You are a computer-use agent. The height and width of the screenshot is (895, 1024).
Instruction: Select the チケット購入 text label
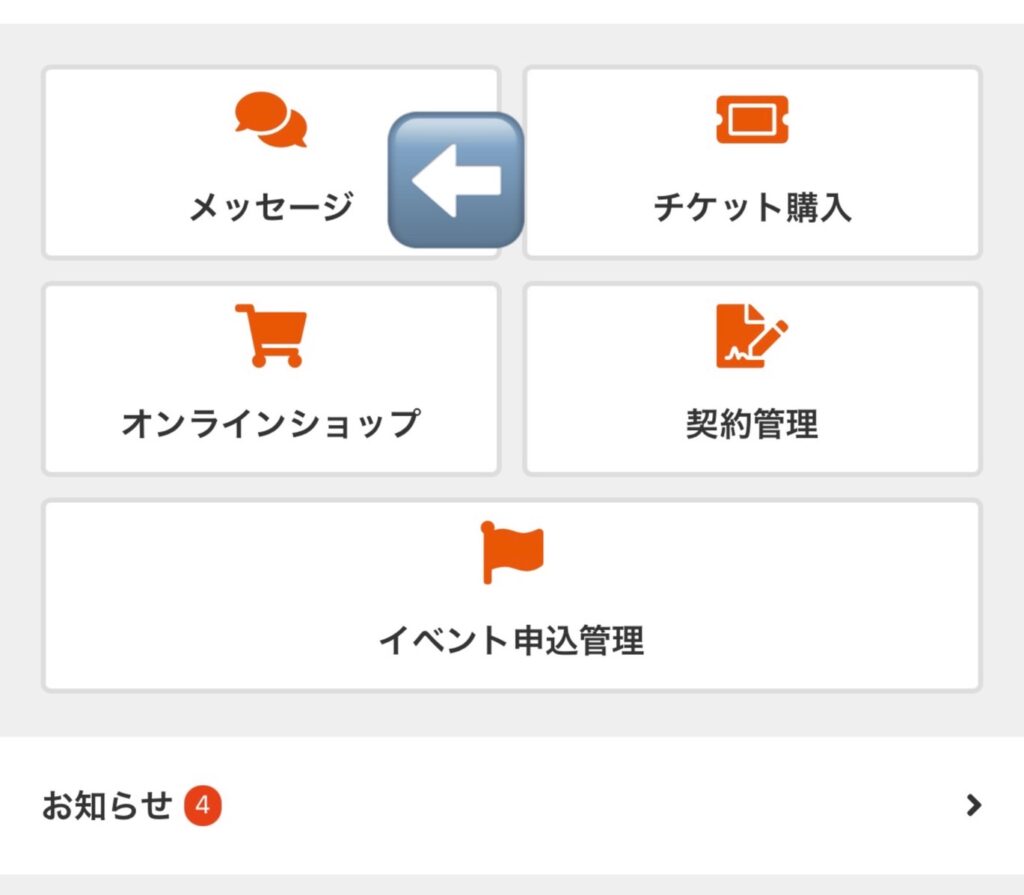click(x=752, y=208)
